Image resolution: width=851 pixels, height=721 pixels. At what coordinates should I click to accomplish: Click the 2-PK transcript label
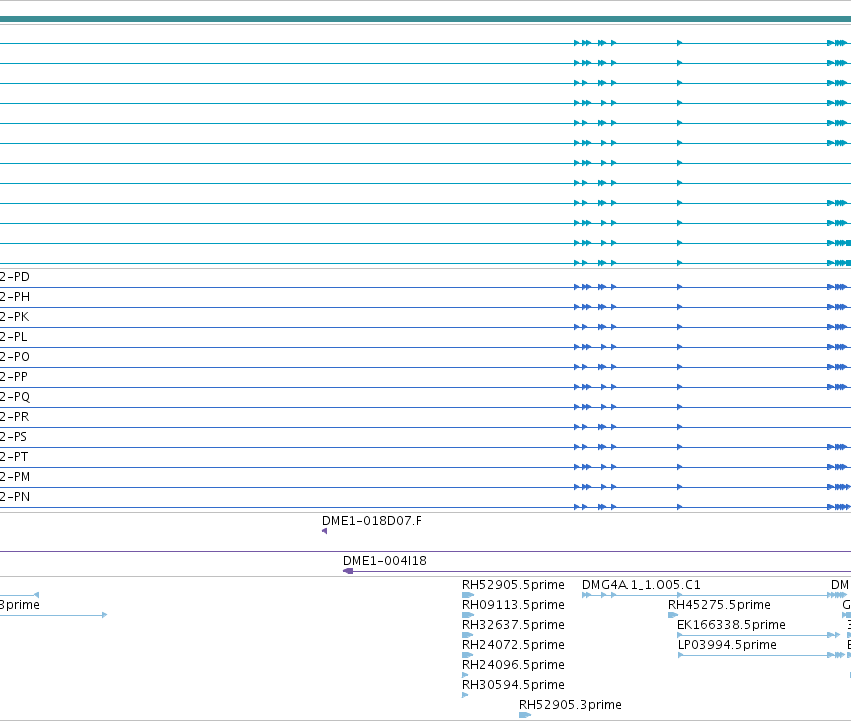(15, 317)
